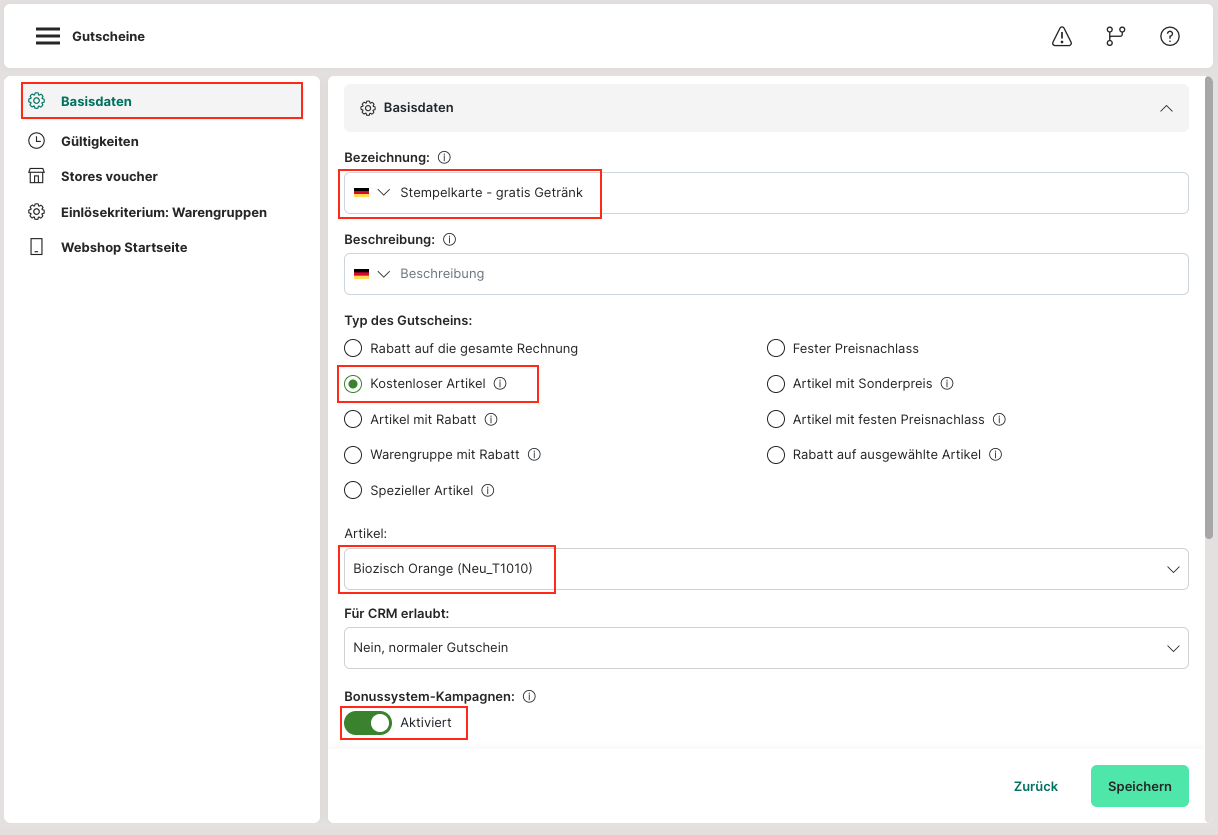
Task: Open the branch structure icon in header
Action: tap(1115, 36)
